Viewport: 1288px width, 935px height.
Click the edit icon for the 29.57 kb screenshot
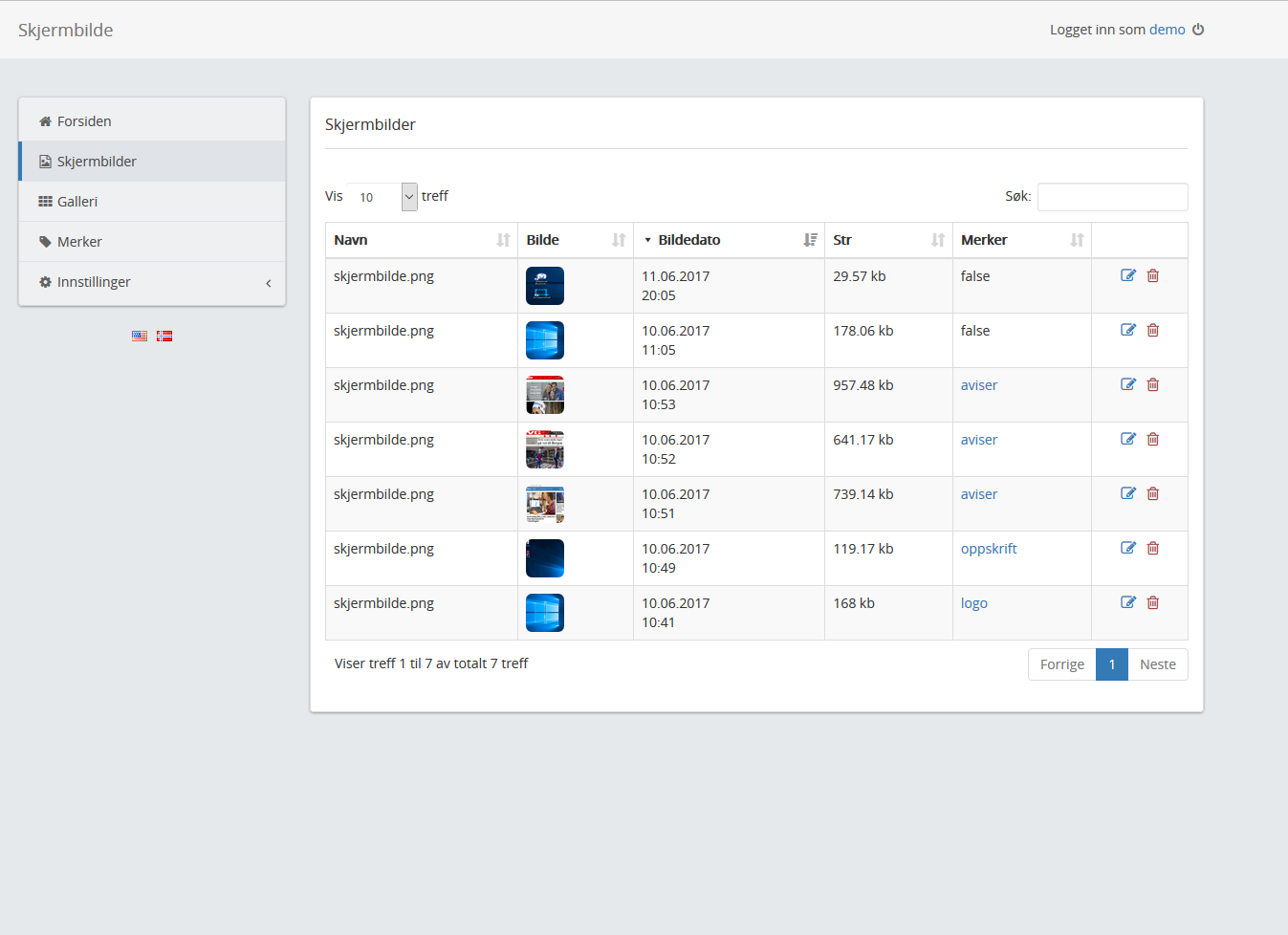(x=1128, y=275)
